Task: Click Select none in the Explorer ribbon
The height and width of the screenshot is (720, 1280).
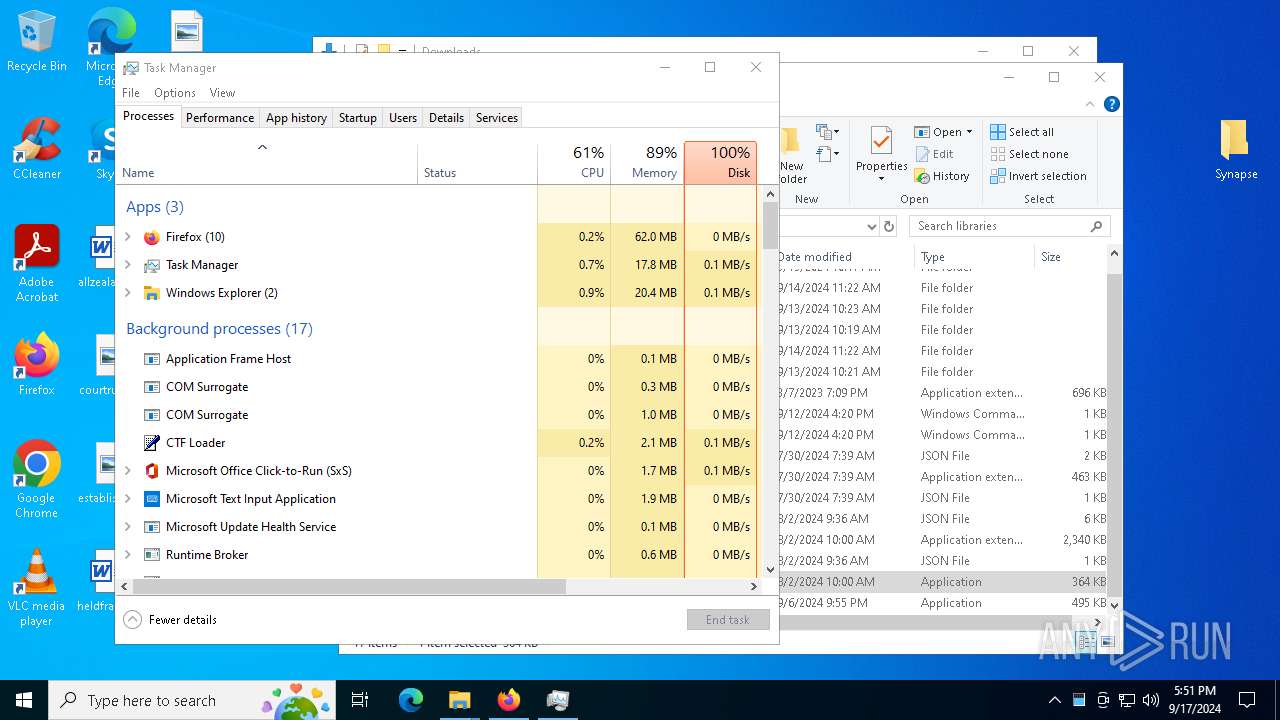Action: click(1029, 154)
